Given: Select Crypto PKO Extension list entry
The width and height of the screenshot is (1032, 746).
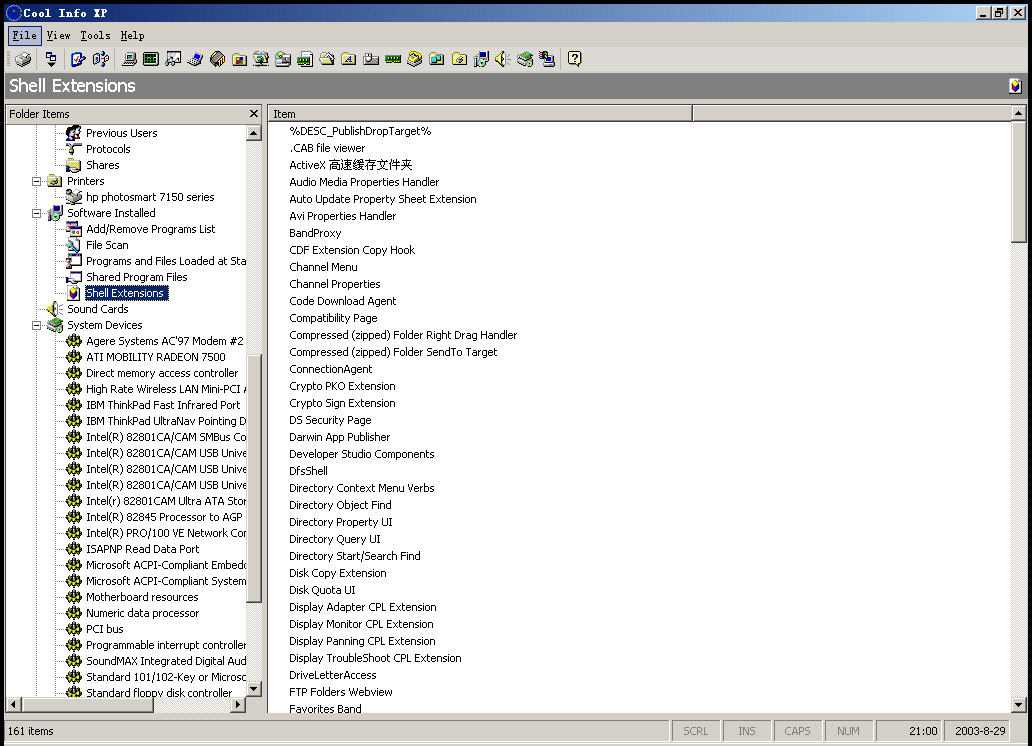Looking at the screenshot, I should (x=342, y=386).
